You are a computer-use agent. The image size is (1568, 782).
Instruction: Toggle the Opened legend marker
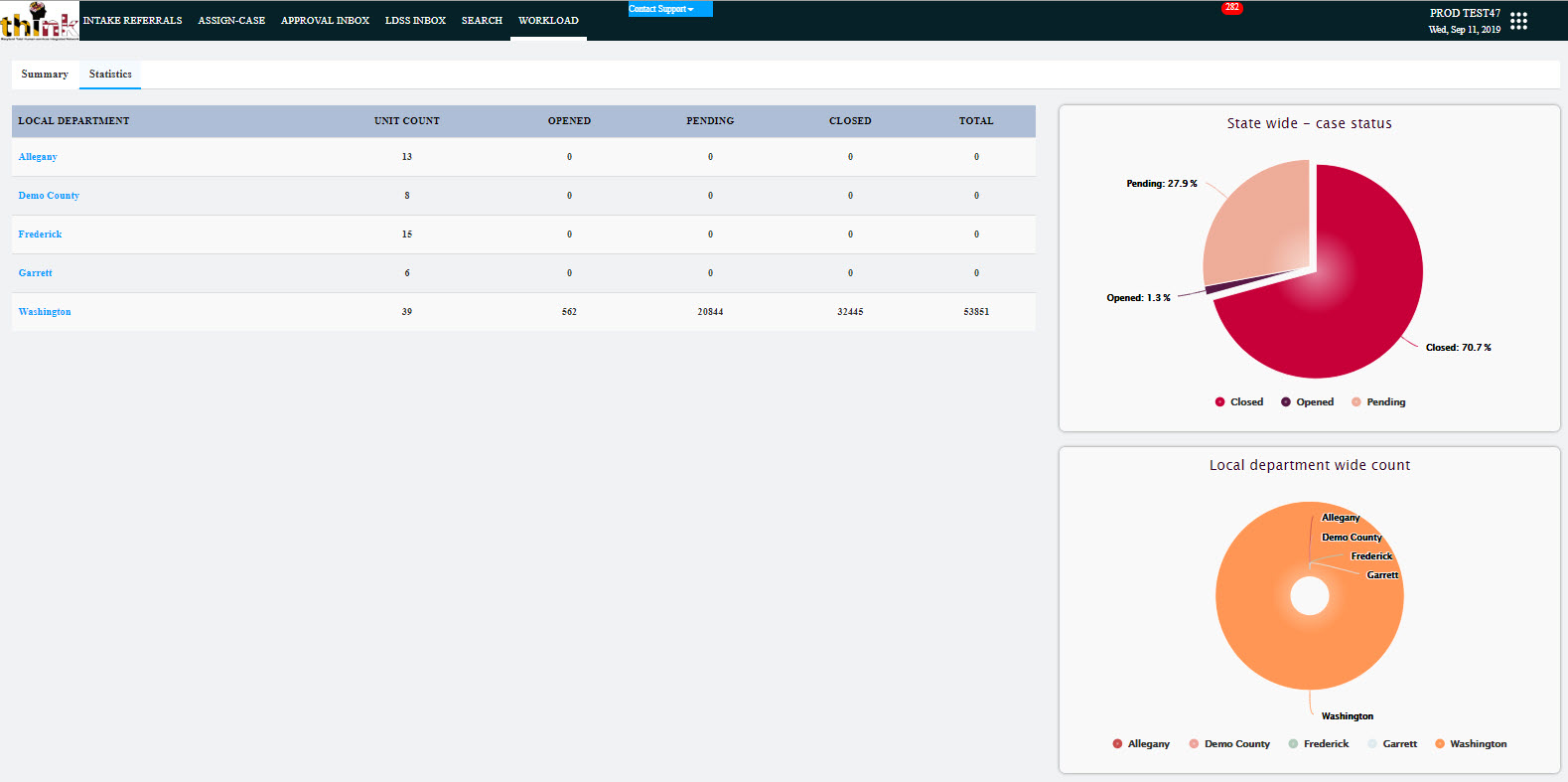click(x=1286, y=402)
